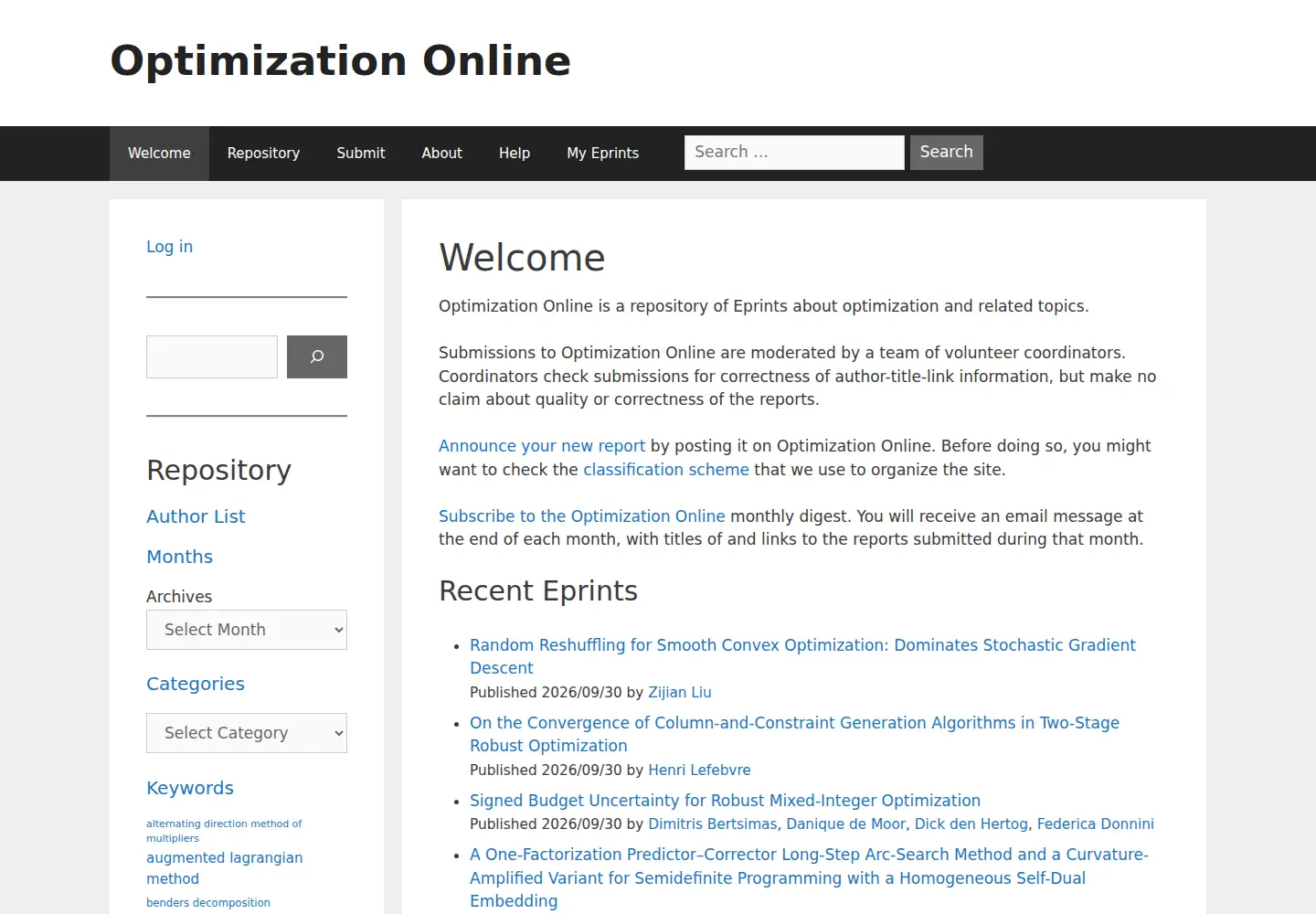Open the Keywords heading link

pos(190,788)
